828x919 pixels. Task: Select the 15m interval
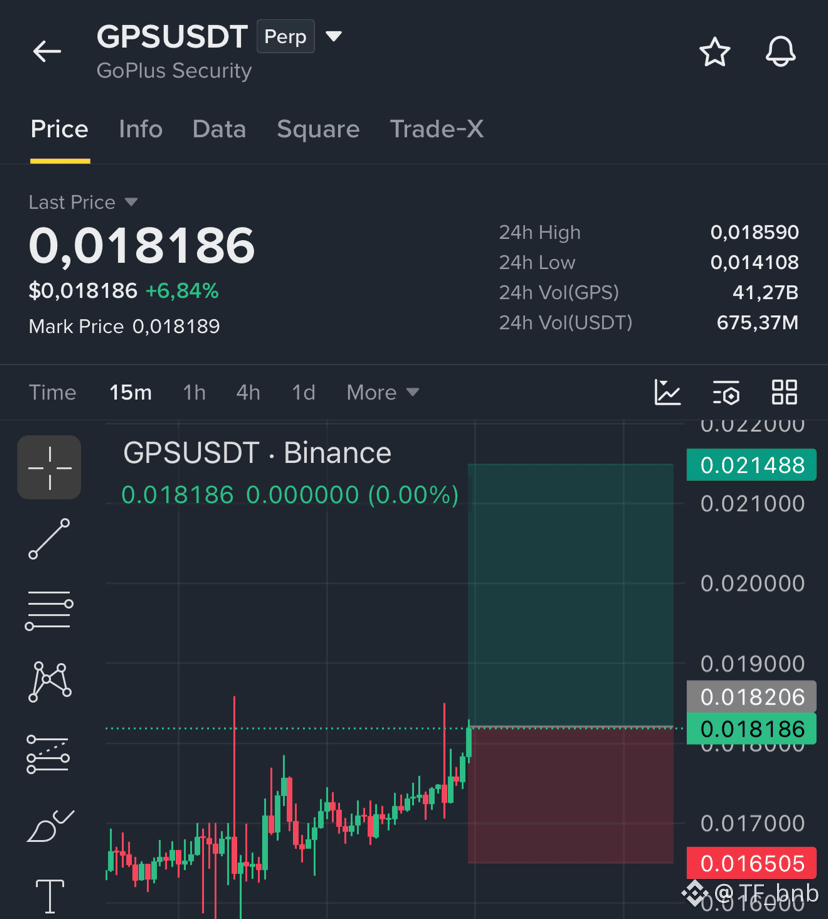tap(131, 392)
